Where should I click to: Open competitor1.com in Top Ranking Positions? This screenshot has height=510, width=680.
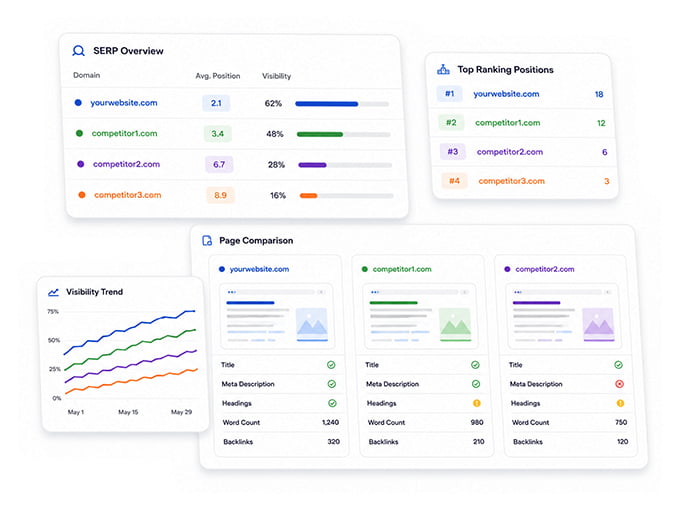507,123
